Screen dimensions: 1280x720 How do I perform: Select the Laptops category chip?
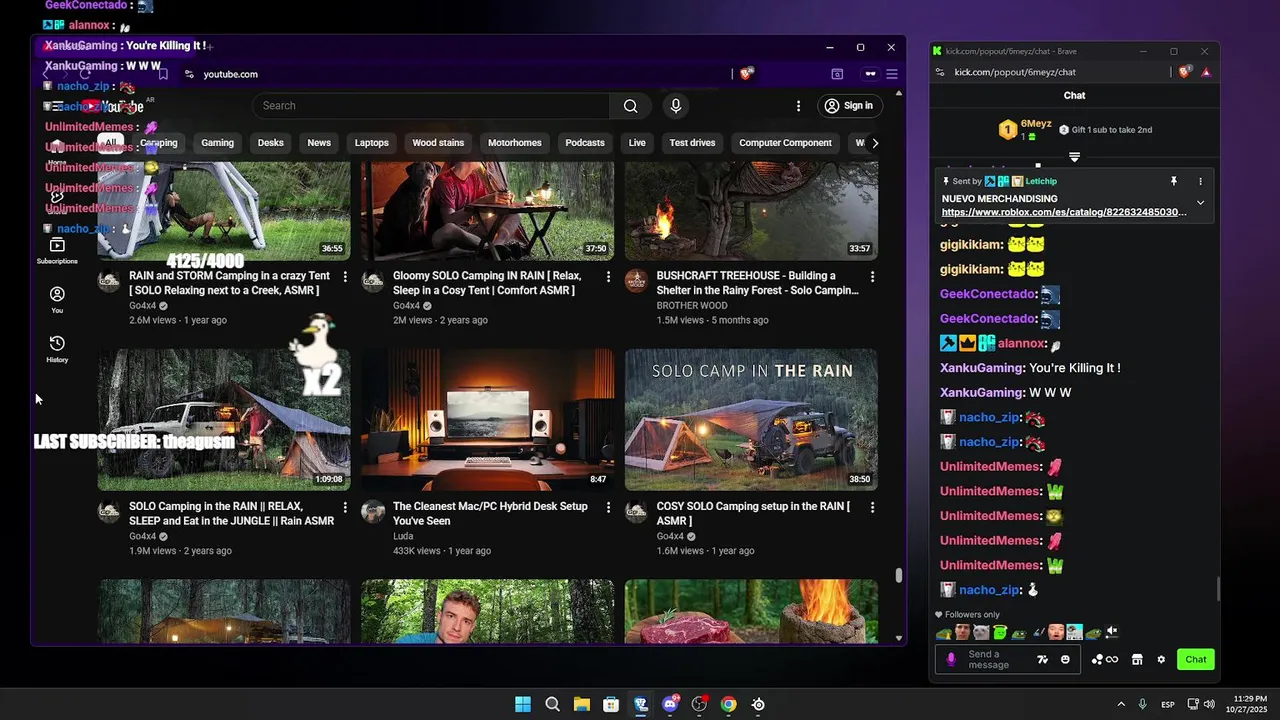(372, 143)
